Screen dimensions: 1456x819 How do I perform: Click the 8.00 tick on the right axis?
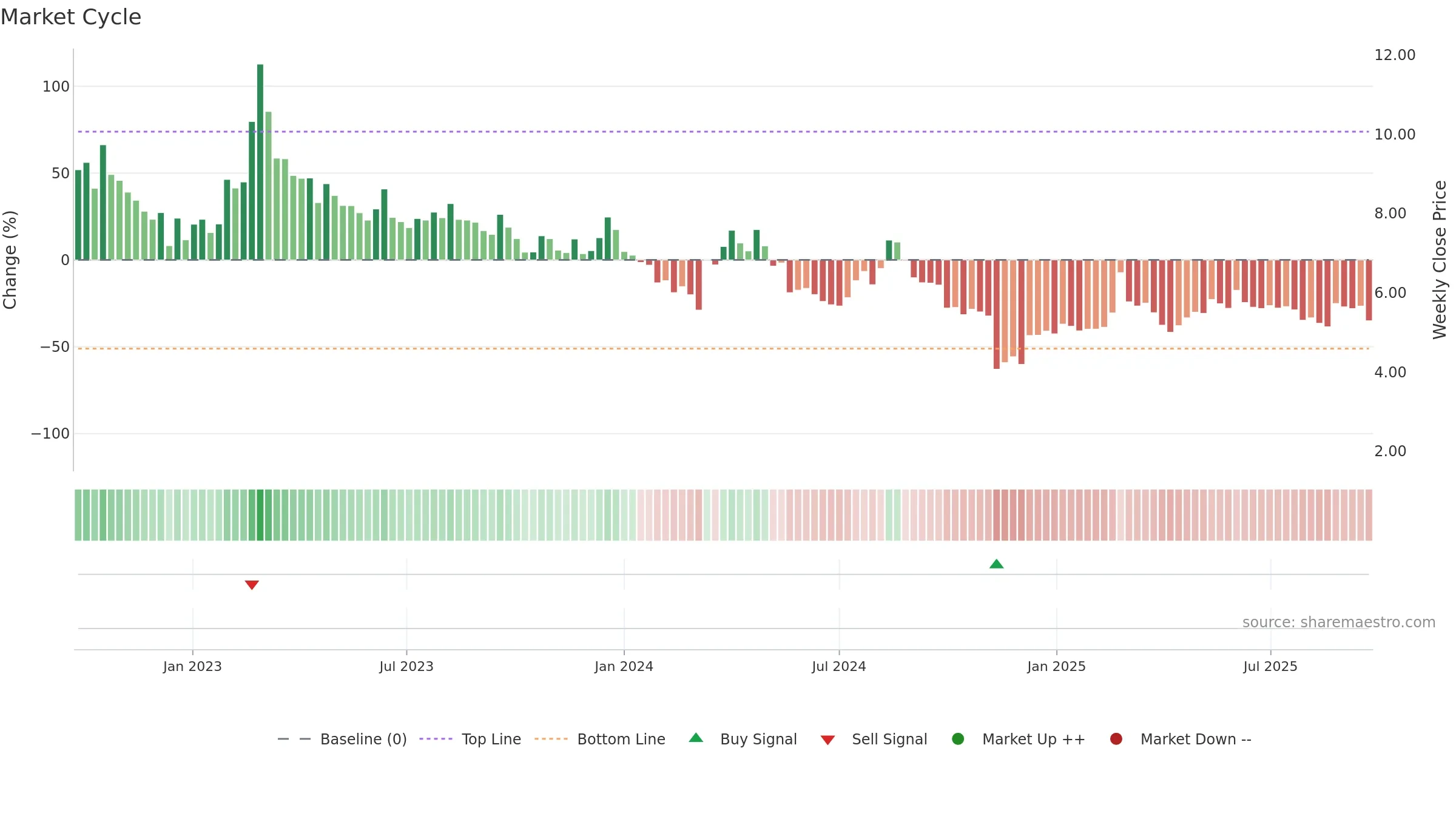[x=1390, y=214]
